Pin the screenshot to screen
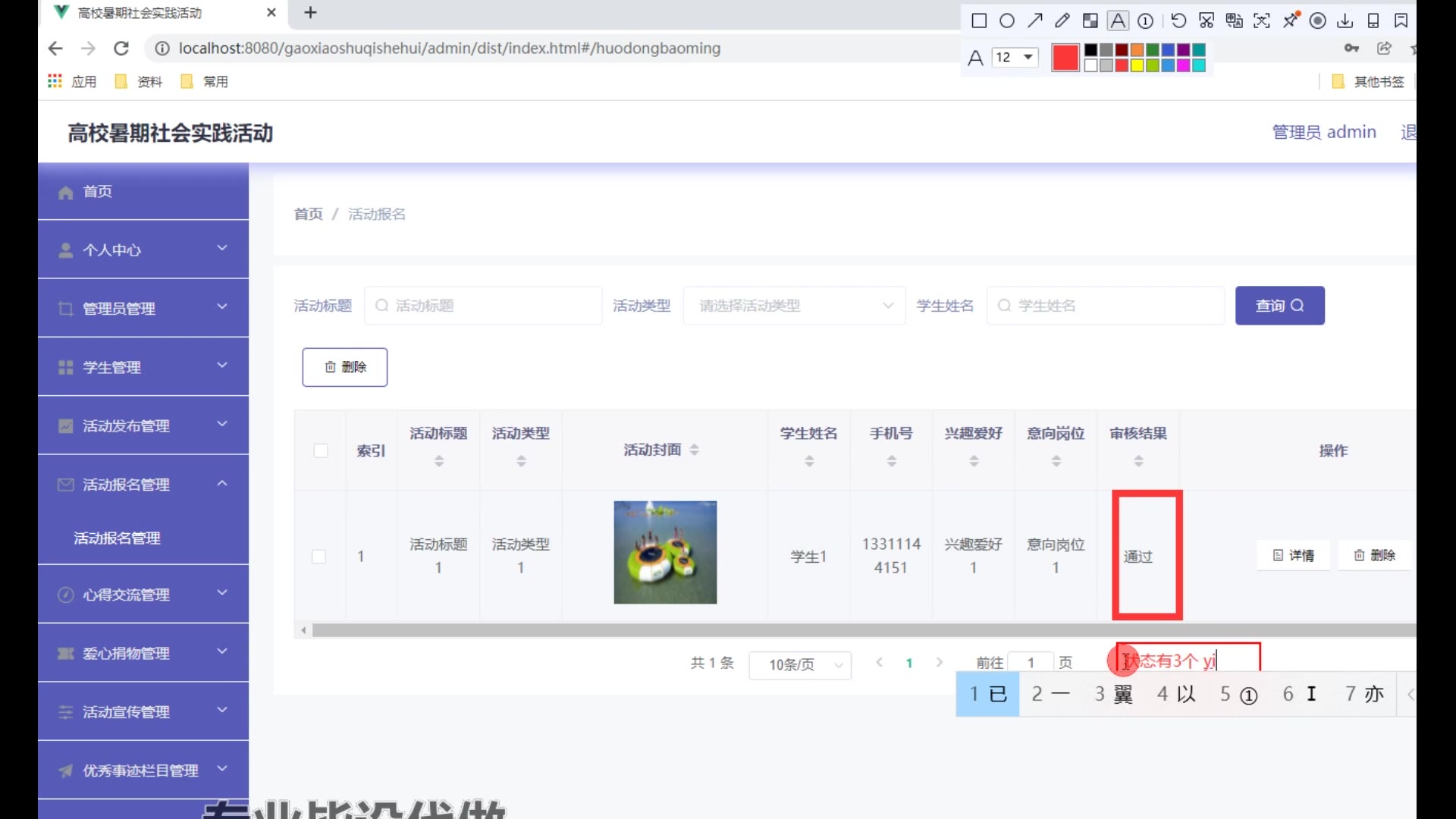 [x=1290, y=21]
